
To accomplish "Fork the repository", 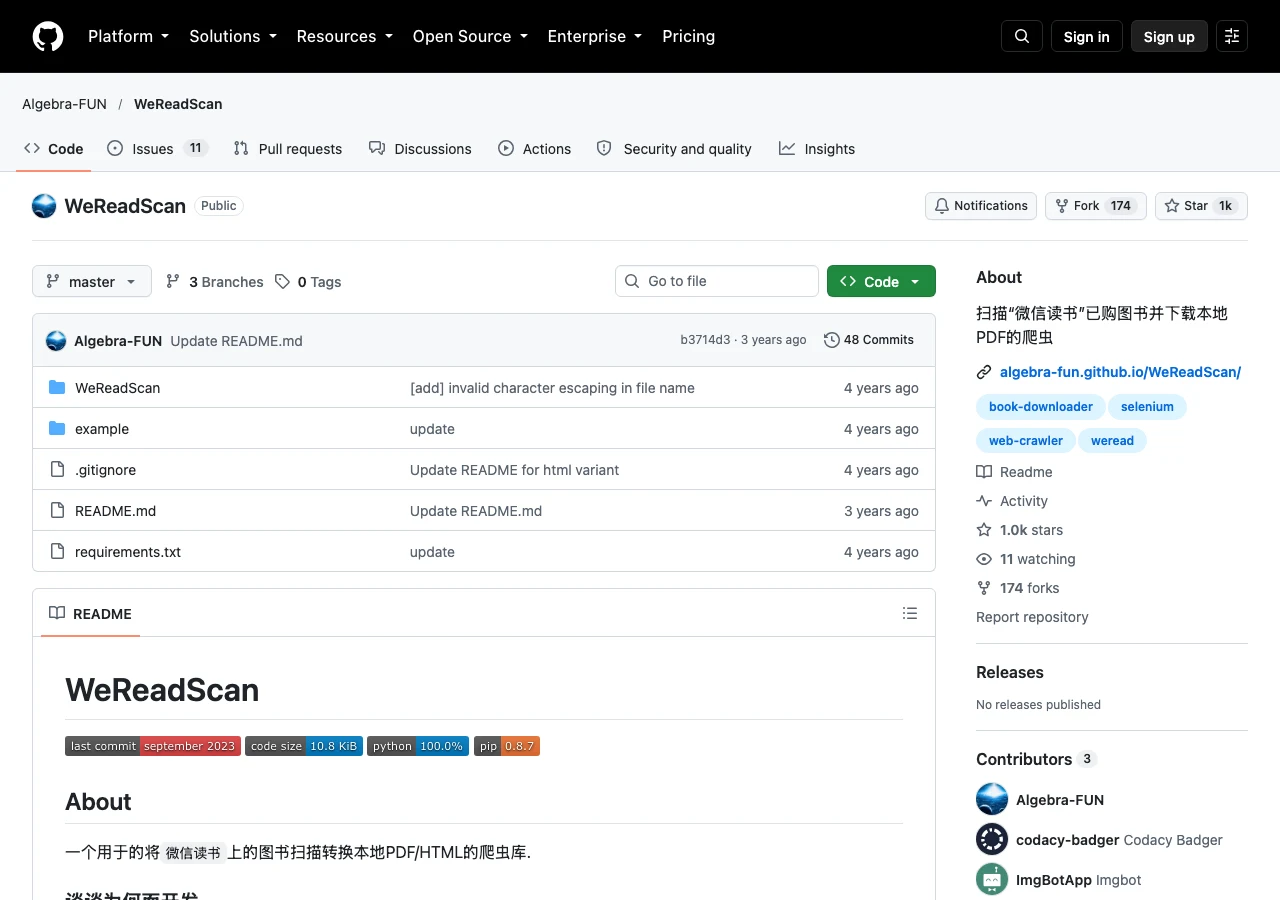I will click(1096, 206).
